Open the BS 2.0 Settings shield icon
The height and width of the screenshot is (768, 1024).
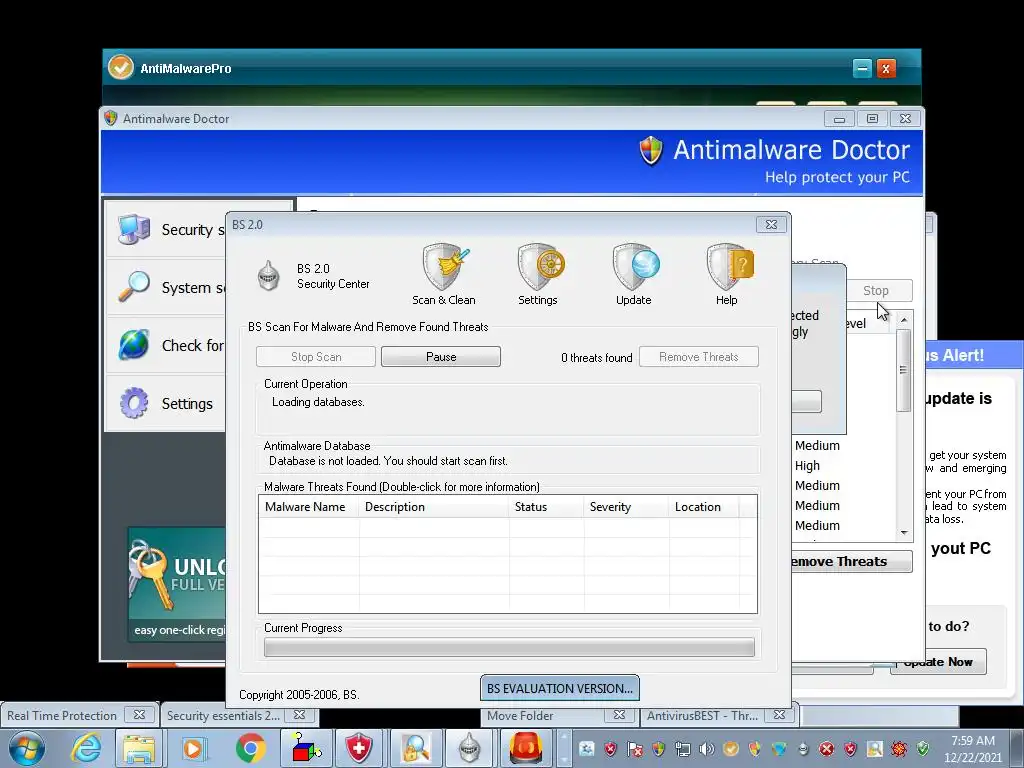tap(538, 274)
